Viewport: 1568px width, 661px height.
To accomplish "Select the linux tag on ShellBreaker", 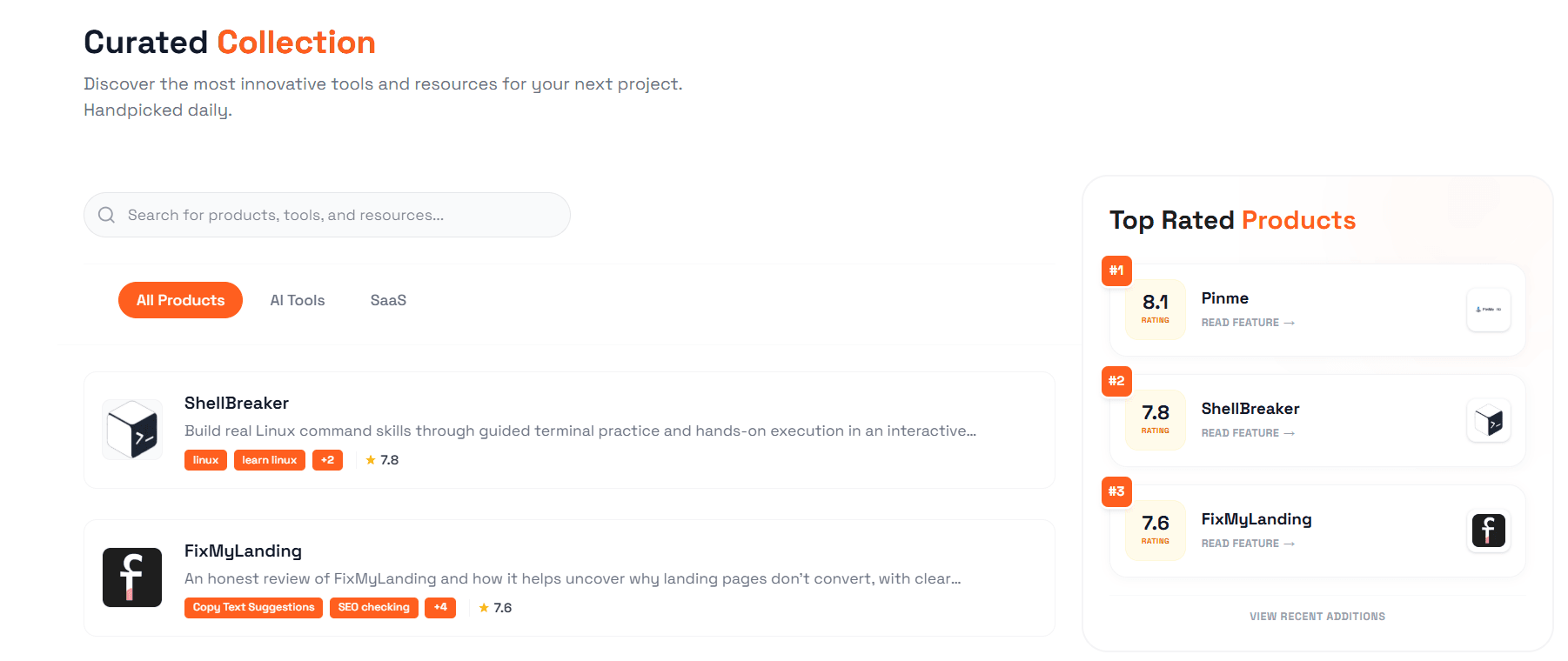I will [x=205, y=460].
